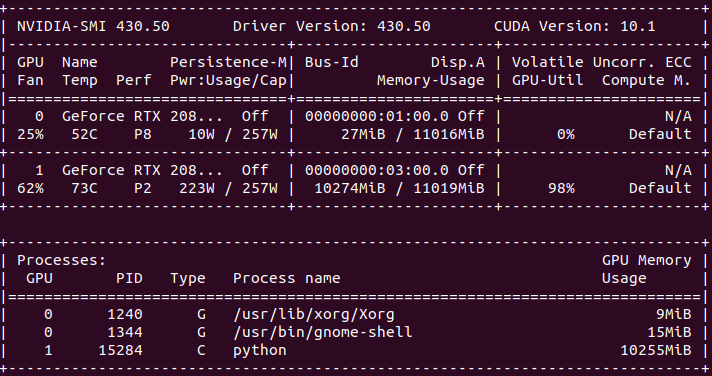Click the 0% GPU utilization value
The width and height of the screenshot is (712, 376).
pyautogui.click(x=565, y=134)
